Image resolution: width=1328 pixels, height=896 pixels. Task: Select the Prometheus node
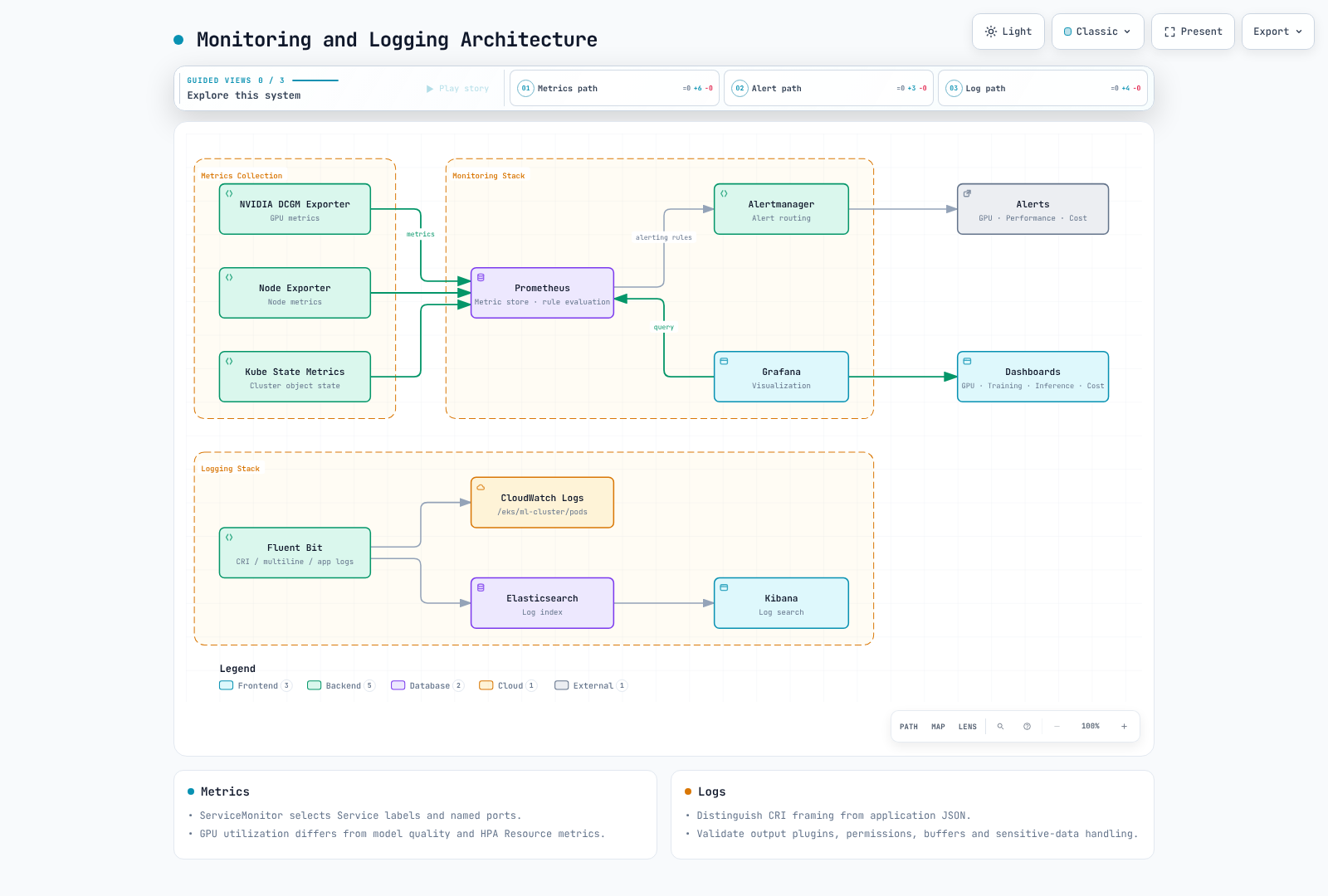[x=542, y=293]
